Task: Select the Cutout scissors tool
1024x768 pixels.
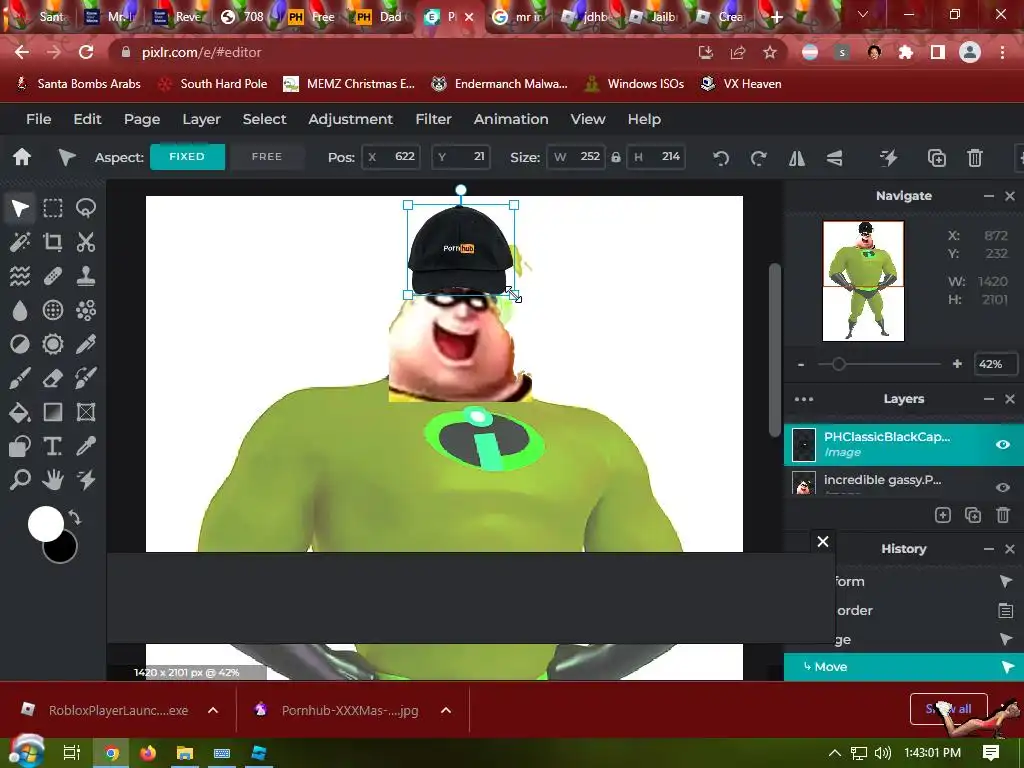Action: coord(86,242)
